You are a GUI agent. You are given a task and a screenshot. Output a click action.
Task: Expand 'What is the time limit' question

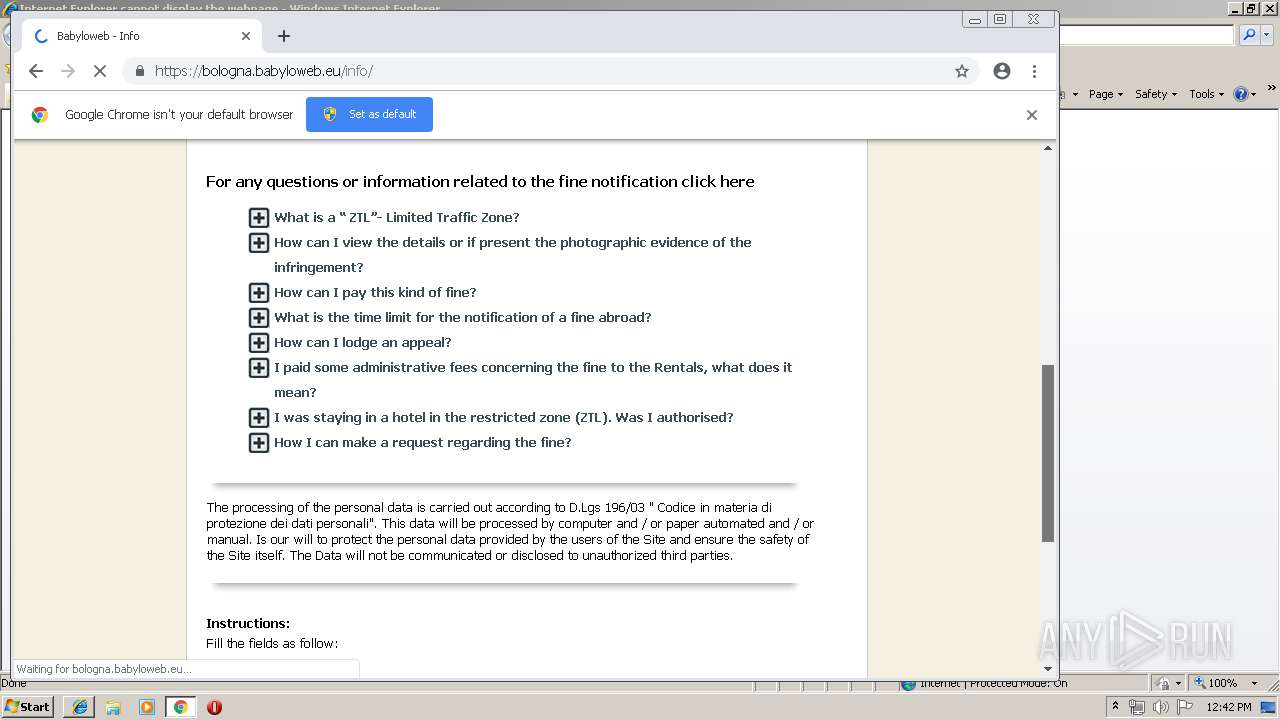(259, 317)
